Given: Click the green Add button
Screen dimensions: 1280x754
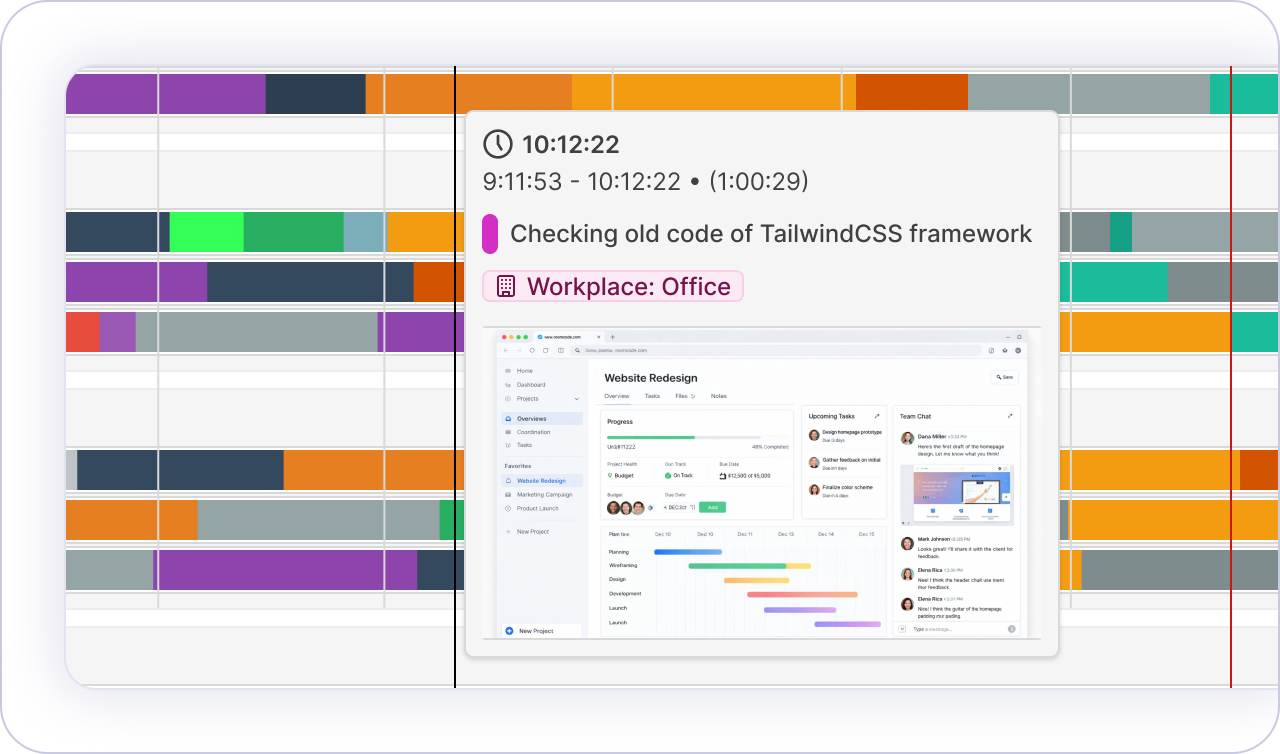Looking at the screenshot, I should [712, 507].
